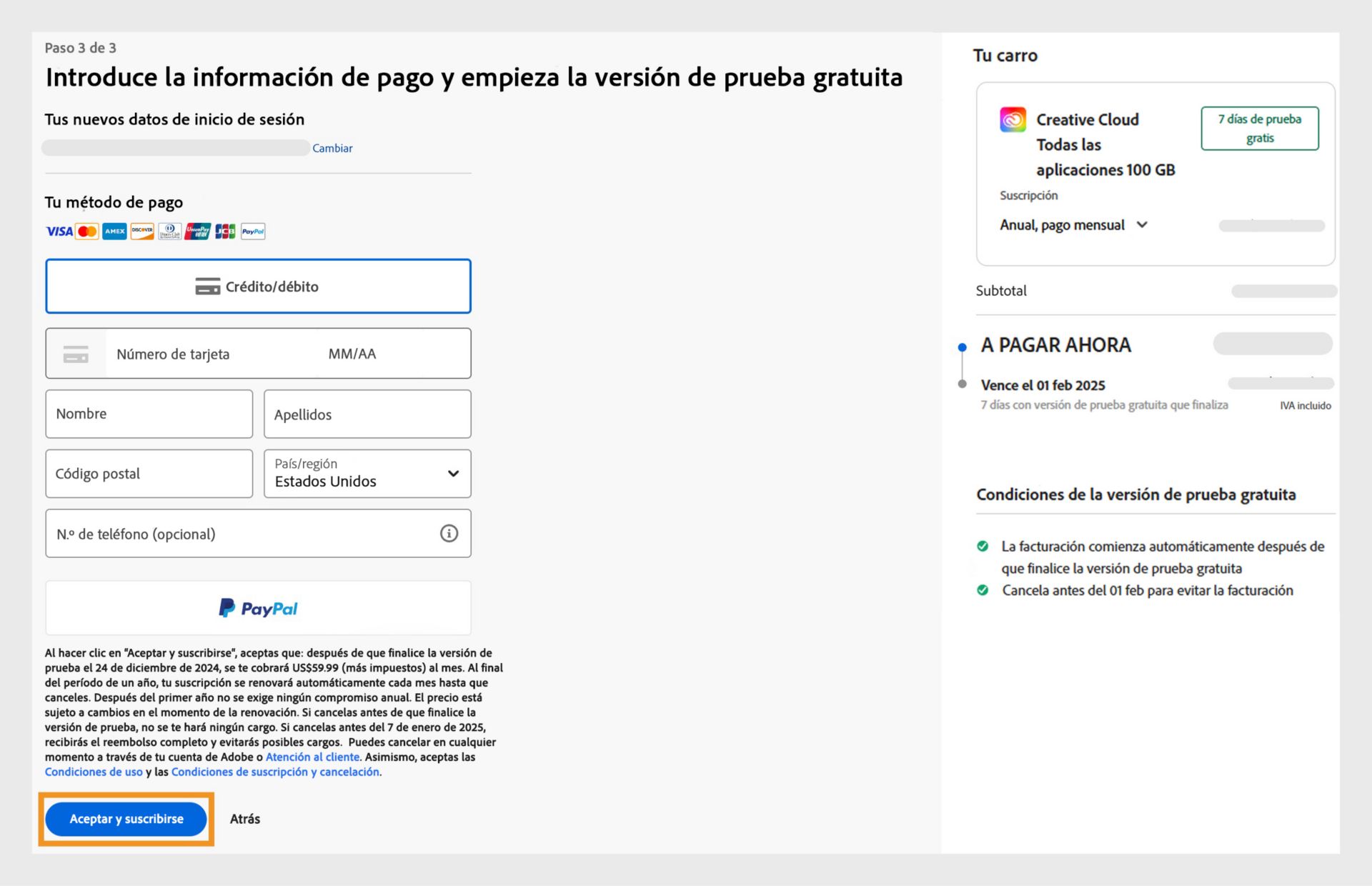Click the Cambiar link

click(x=332, y=148)
